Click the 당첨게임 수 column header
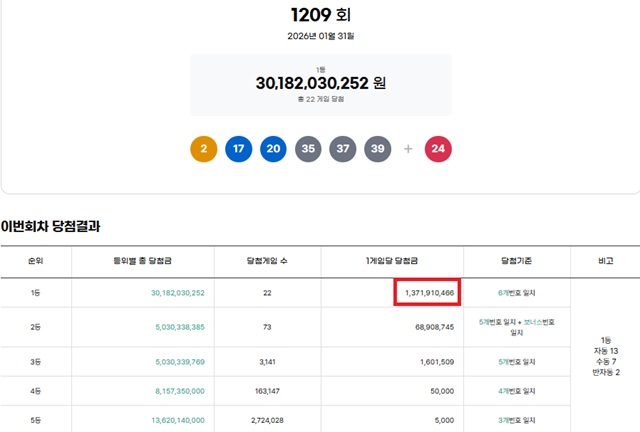Screen dimensions: 640x432 (x=265, y=260)
